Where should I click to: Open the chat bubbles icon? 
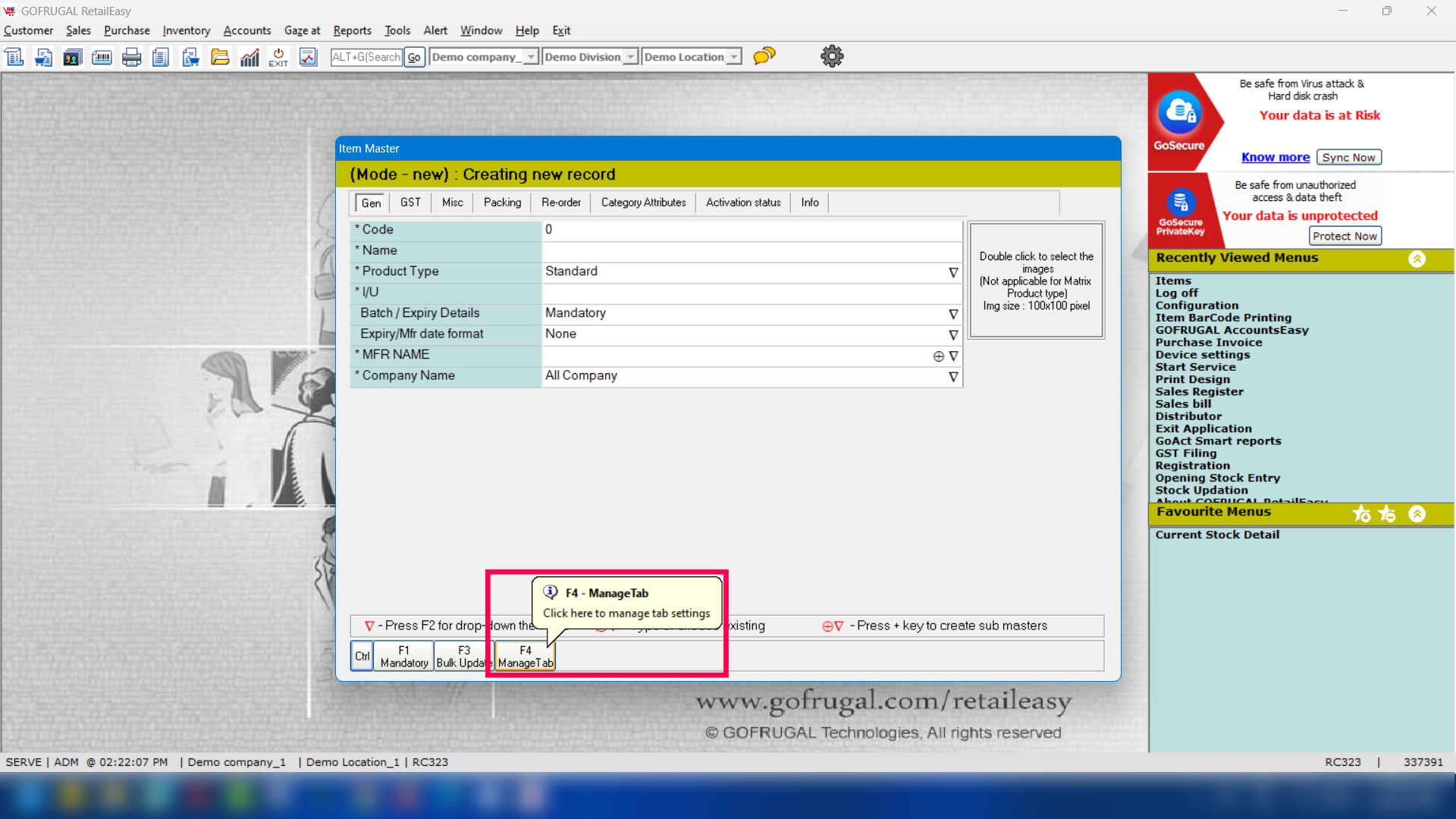pyautogui.click(x=764, y=56)
